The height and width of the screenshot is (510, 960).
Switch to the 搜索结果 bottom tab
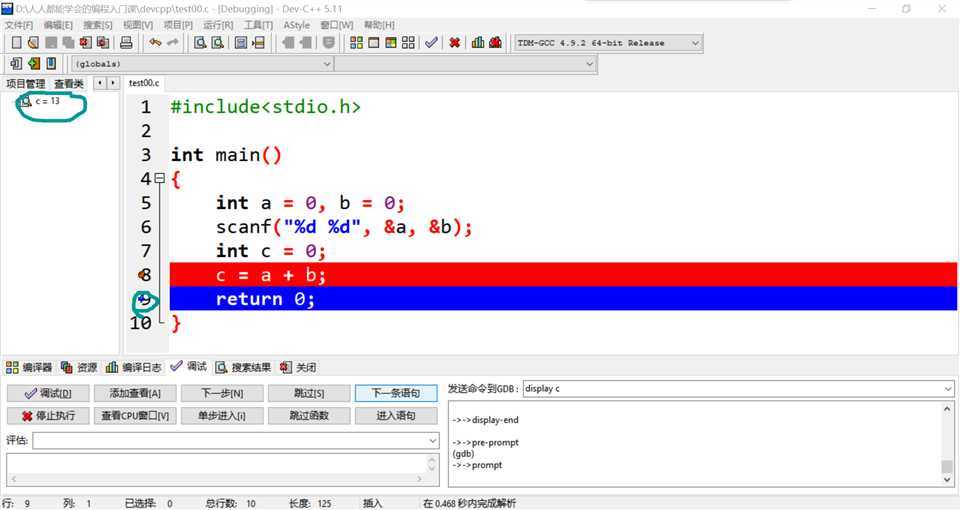[x=243, y=367]
